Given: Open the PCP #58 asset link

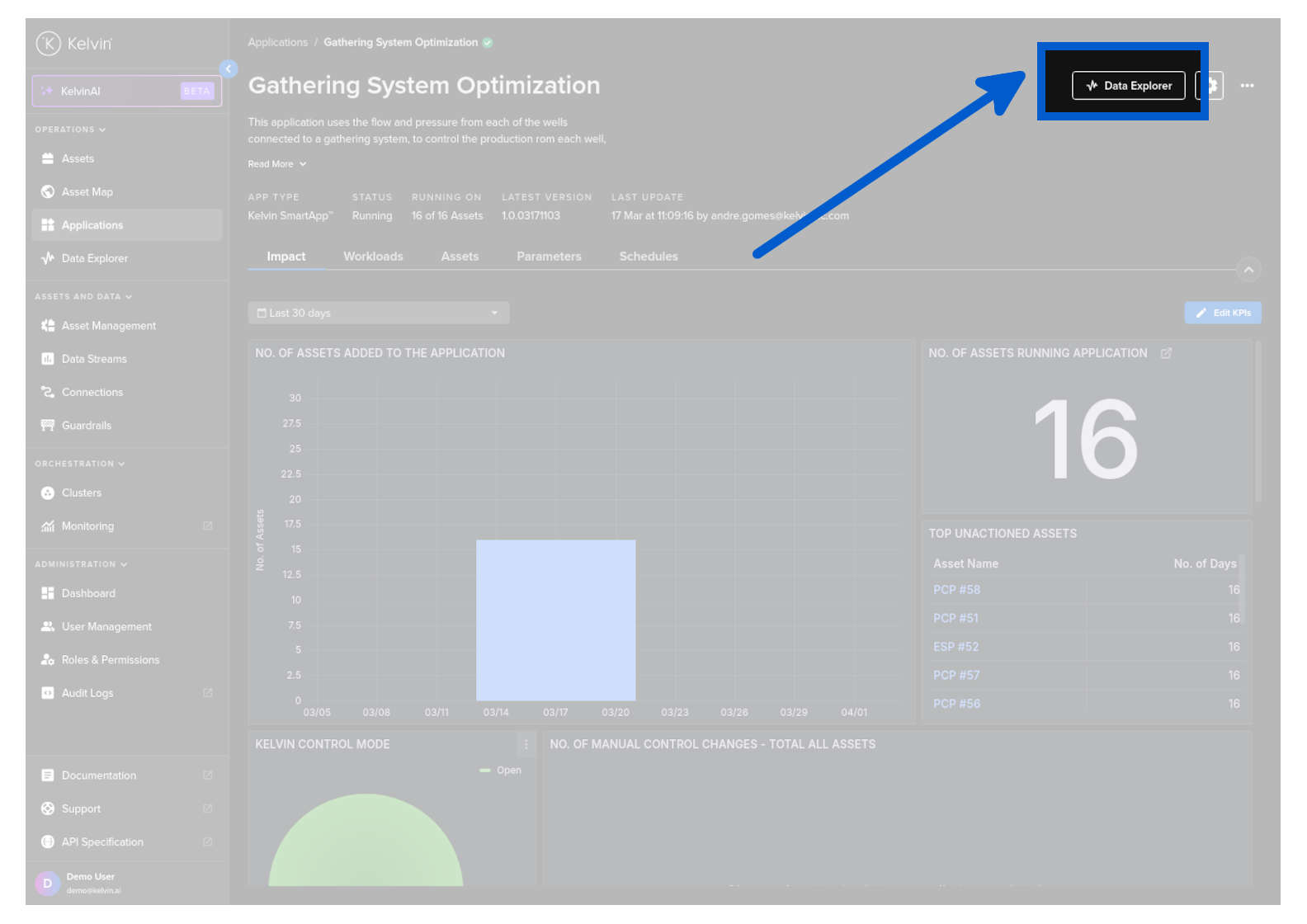Looking at the screenshot, I should click(956, 590).
